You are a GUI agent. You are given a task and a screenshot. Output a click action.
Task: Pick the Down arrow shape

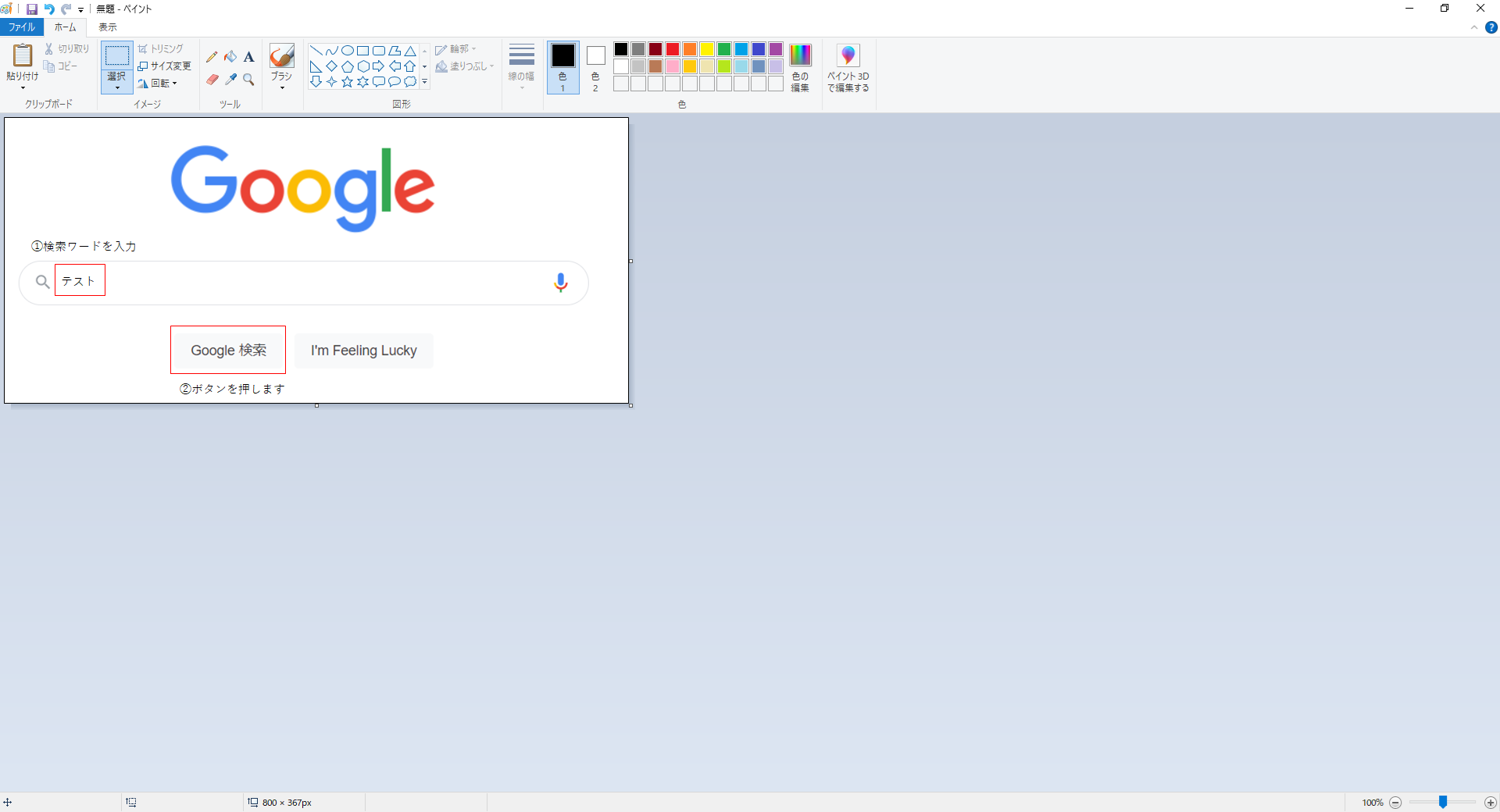pyautogui.click(x=316, y=82)
